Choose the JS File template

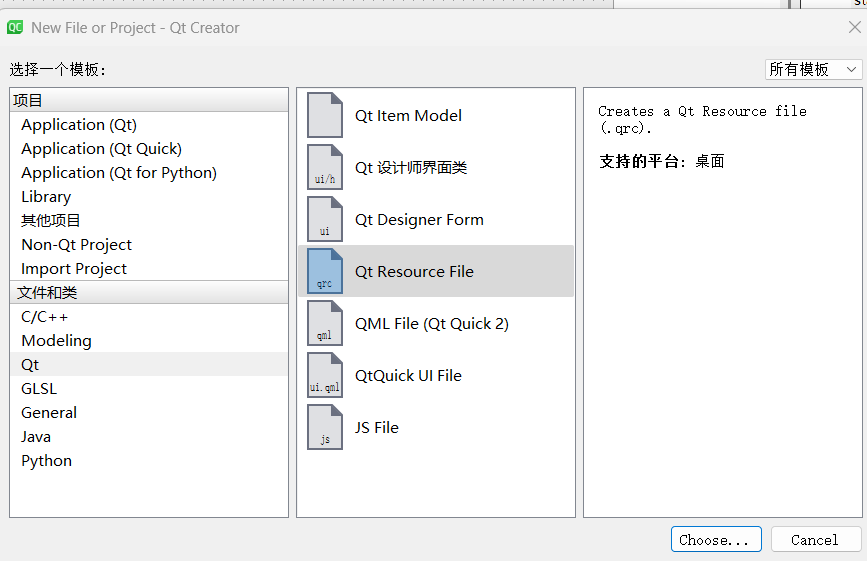click(436, 427)
